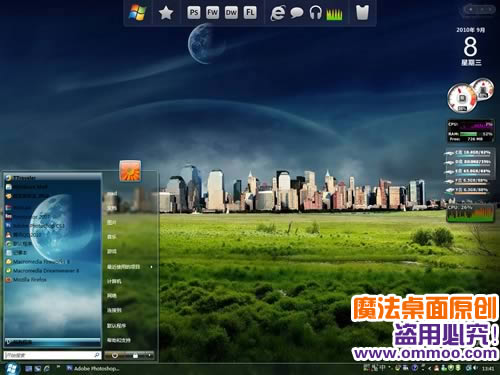Click the large CPU gauge gadget

(x=462, y=98)
